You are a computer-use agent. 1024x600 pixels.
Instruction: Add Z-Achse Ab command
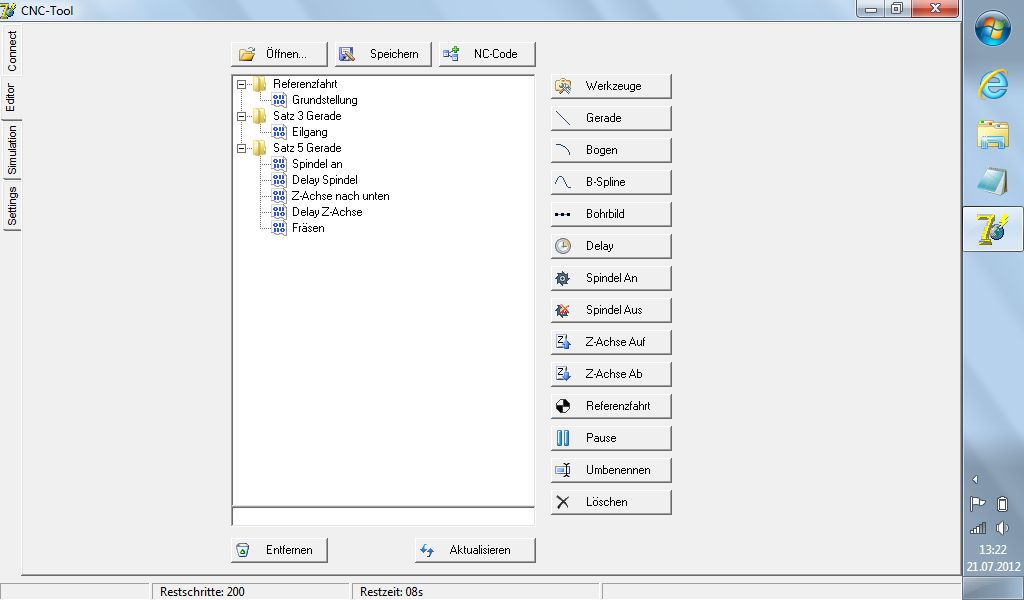[x=610, y=374]
